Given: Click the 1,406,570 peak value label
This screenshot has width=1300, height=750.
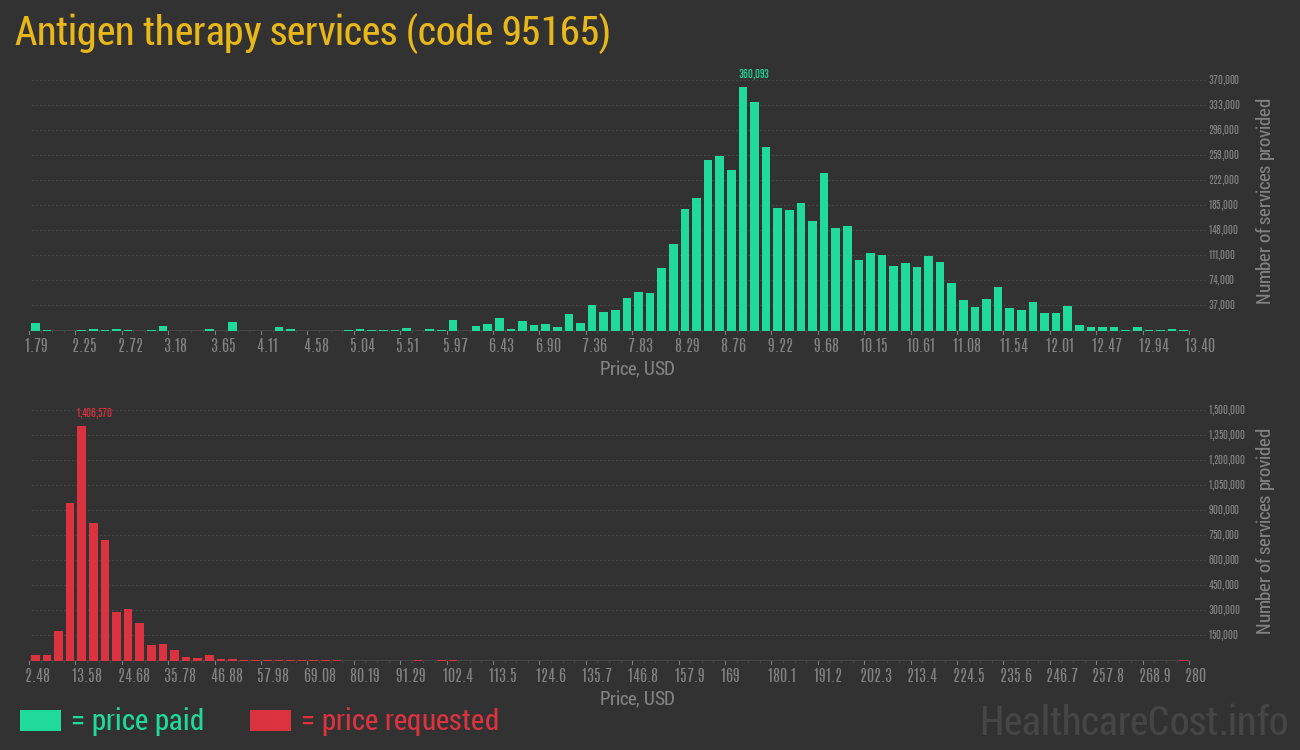Looking at the screenshot, I should pyautogui.click(x=94, y=412).
